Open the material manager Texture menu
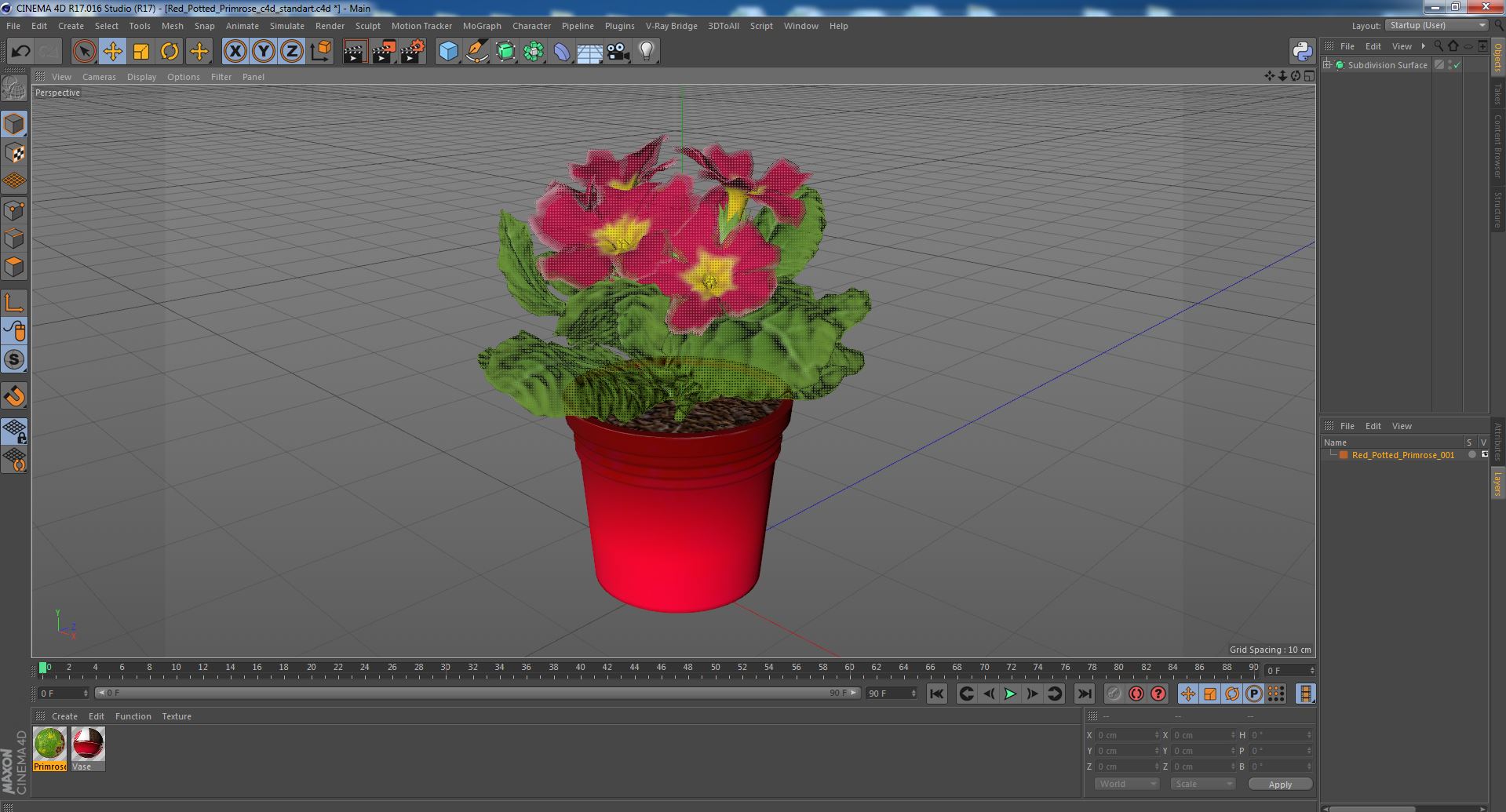Viewport: 1506px width, 812px height. (177, 716)
